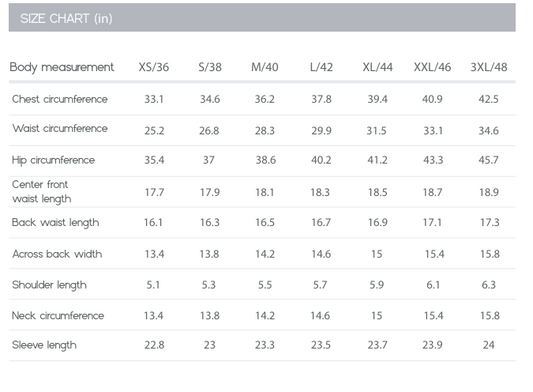Screen dimensions: 533x392
Task: Click the M/40 size column header
Action: [264, 67]
